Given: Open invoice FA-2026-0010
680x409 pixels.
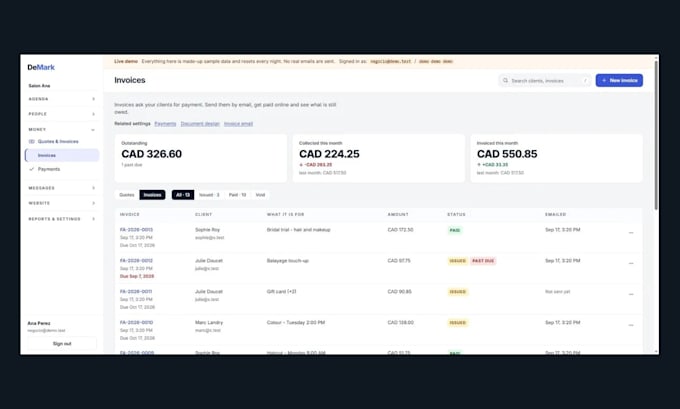Looking at the screenshot, I should pos(136,322).
